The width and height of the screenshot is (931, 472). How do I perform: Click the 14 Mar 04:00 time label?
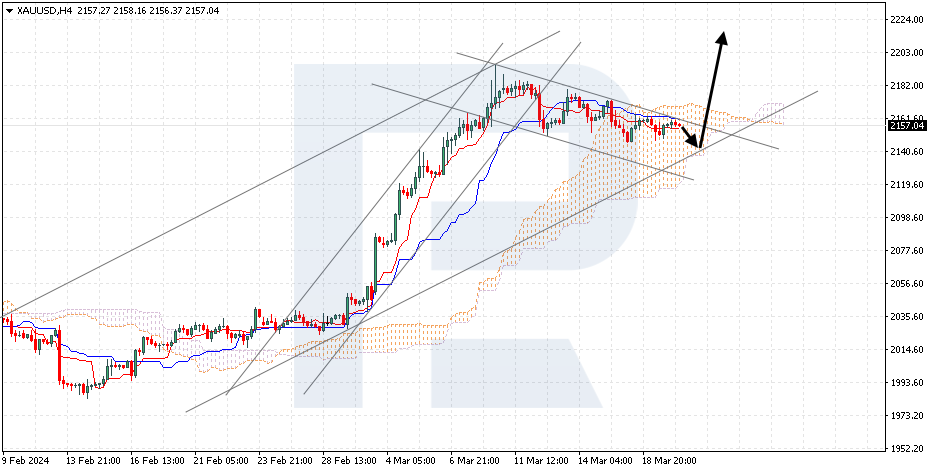606,461
